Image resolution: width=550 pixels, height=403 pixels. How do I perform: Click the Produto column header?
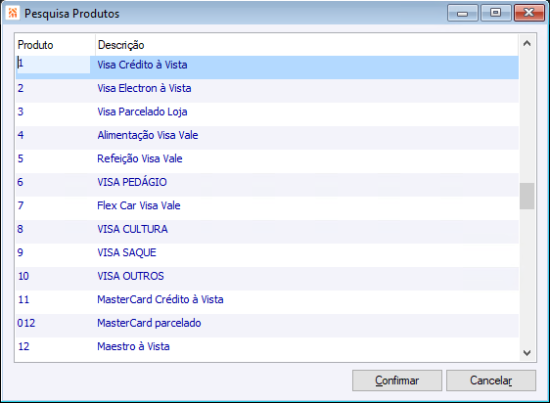click(55, 45)
